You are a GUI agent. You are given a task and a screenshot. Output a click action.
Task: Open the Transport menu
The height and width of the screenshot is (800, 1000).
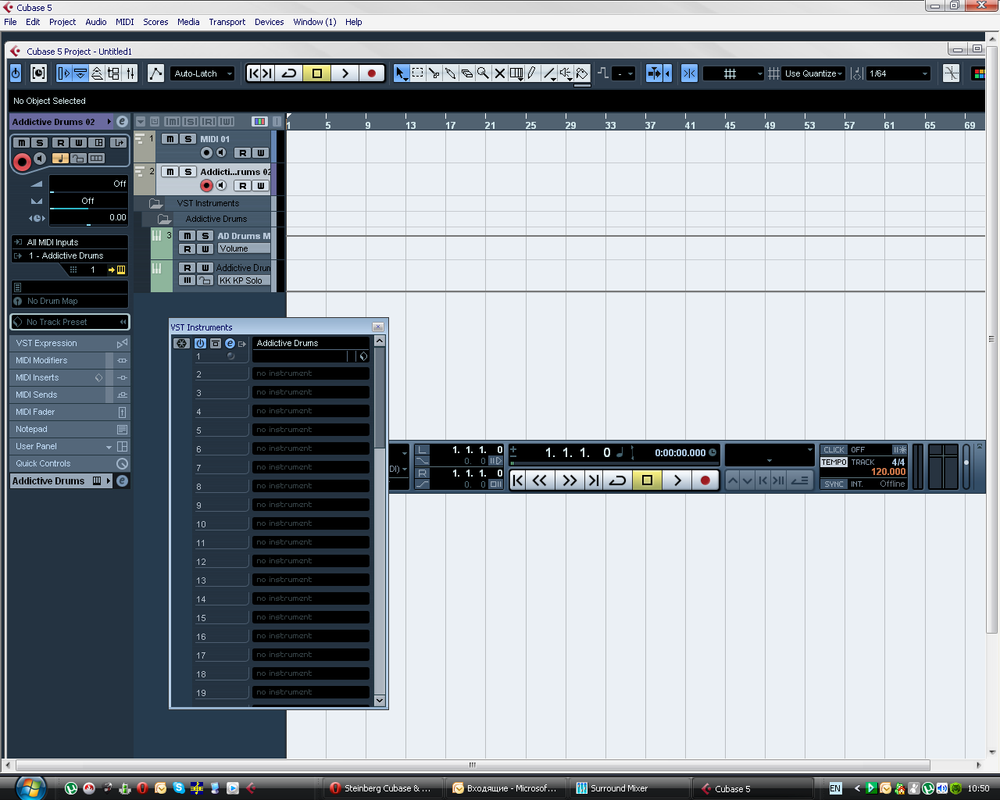pos(227,22)
